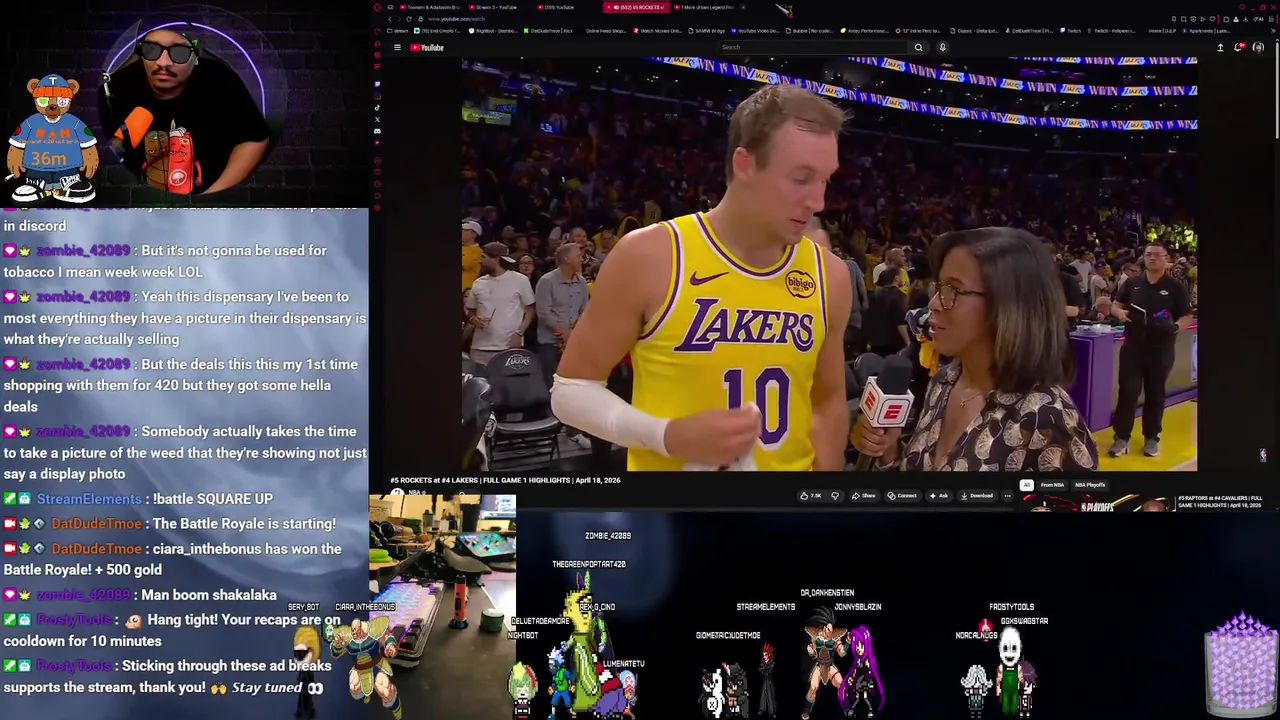The width and height of the screenshot is (1280, 720).
Task: Select the active '#5 ROCKETS' browser tab
Action: click(x=636, y=7)
